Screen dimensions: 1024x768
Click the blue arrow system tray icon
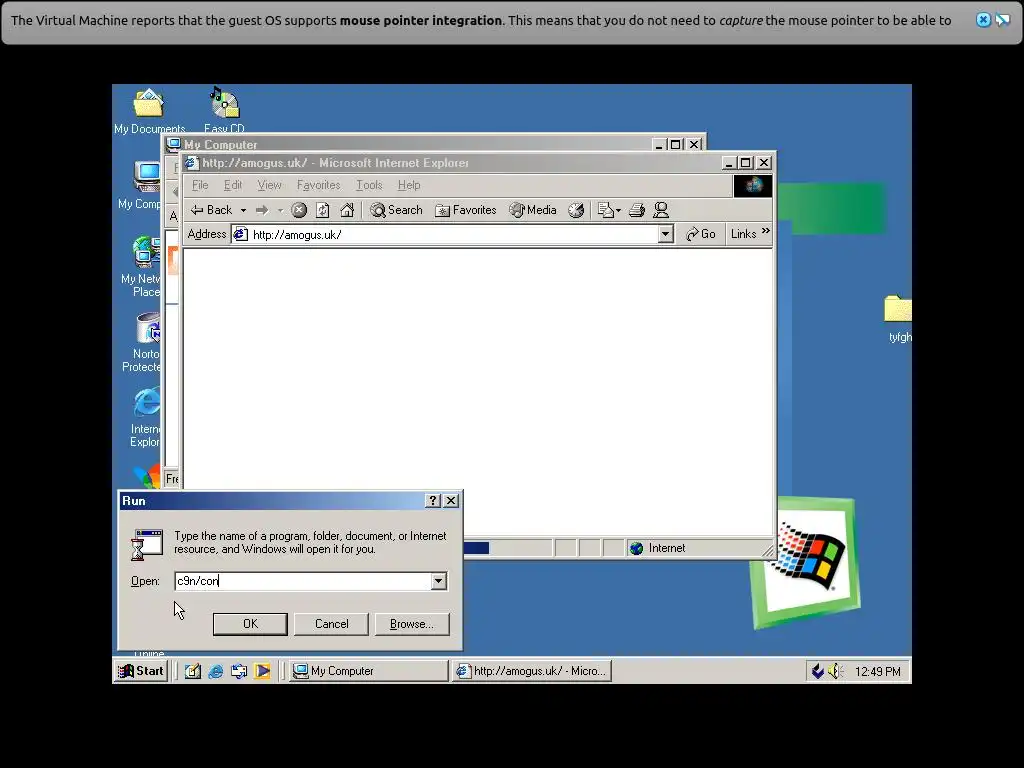[x=818, y=671]
